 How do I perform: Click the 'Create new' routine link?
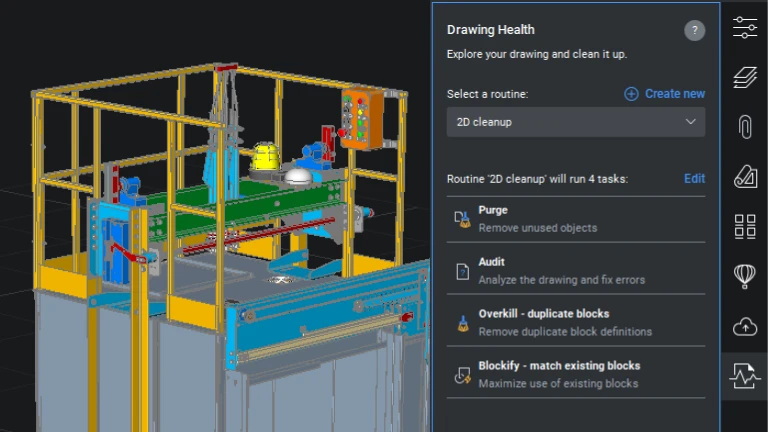pyautogui.click(x=664, y=94)
